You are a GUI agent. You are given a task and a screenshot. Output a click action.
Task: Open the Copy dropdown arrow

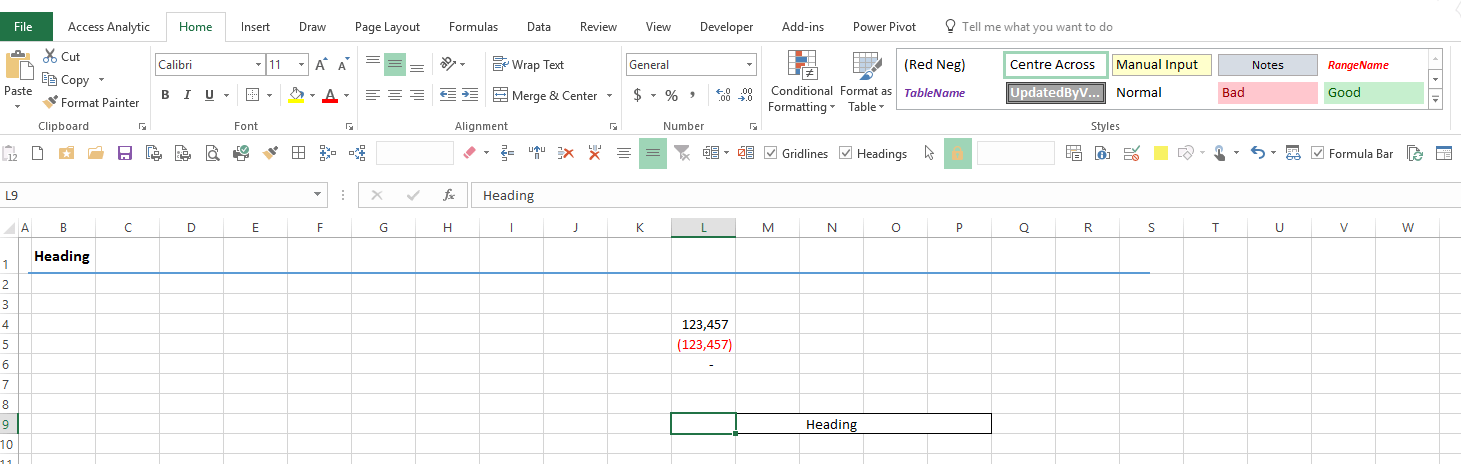100,80
